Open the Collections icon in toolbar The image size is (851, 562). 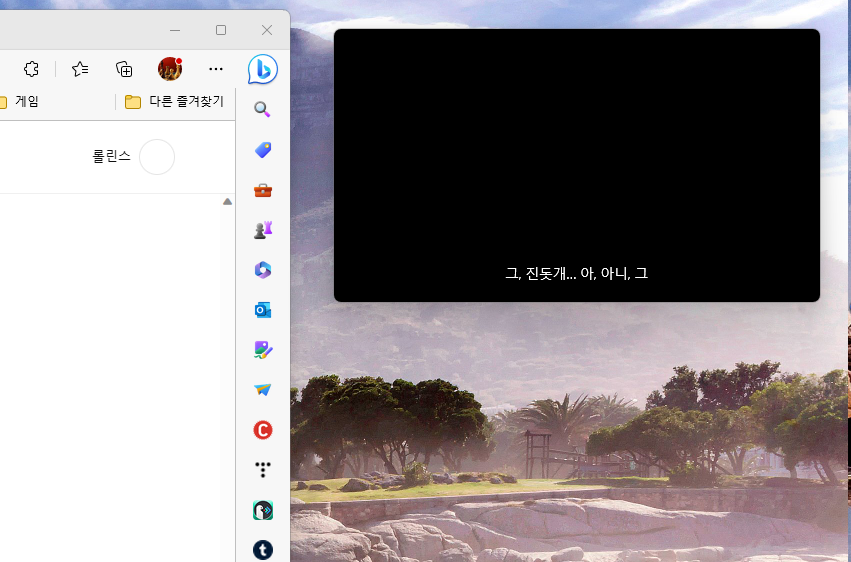tap(124, 69)
